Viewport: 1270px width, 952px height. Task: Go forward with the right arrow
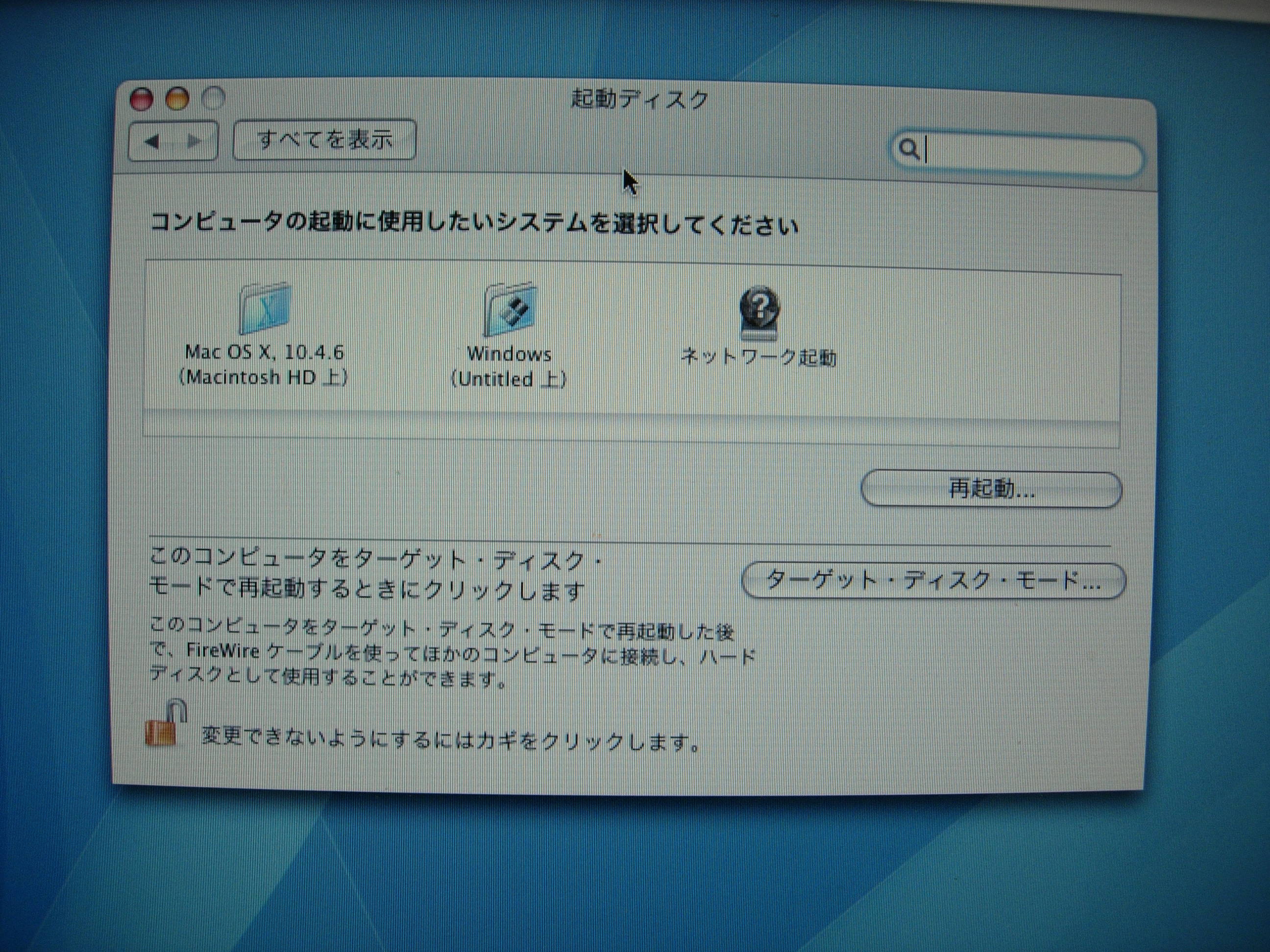point(194,141)
